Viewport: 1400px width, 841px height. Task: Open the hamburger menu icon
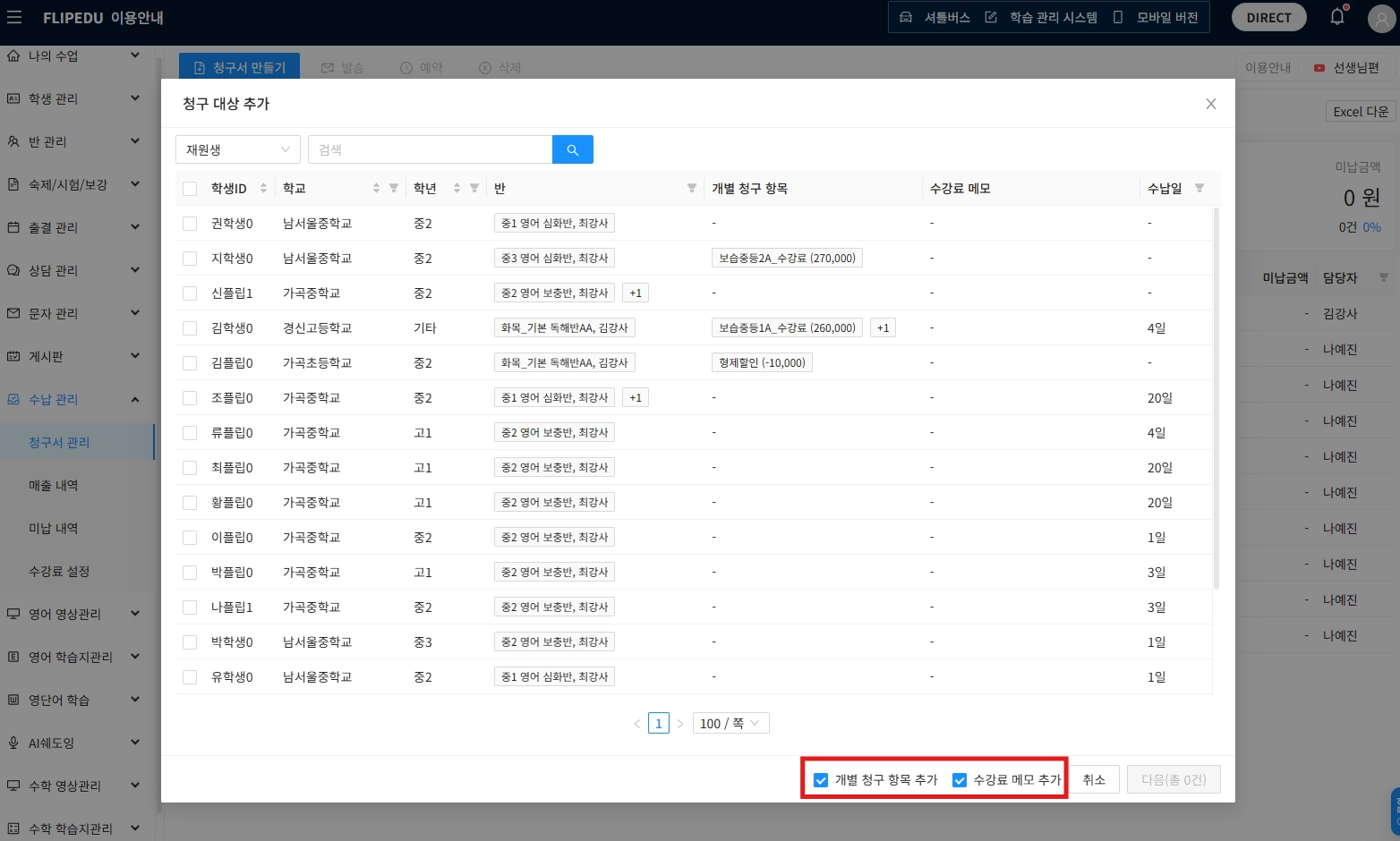point(14,18)
